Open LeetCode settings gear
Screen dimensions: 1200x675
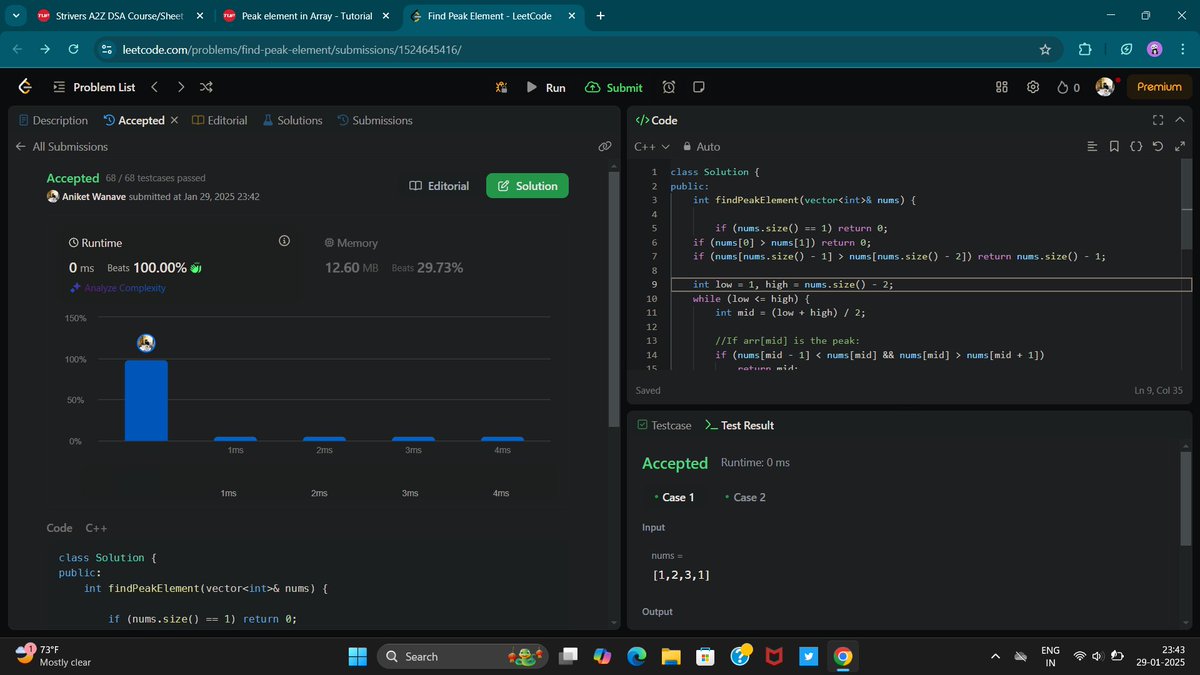pyautogui.click(x=1033, y=87)
